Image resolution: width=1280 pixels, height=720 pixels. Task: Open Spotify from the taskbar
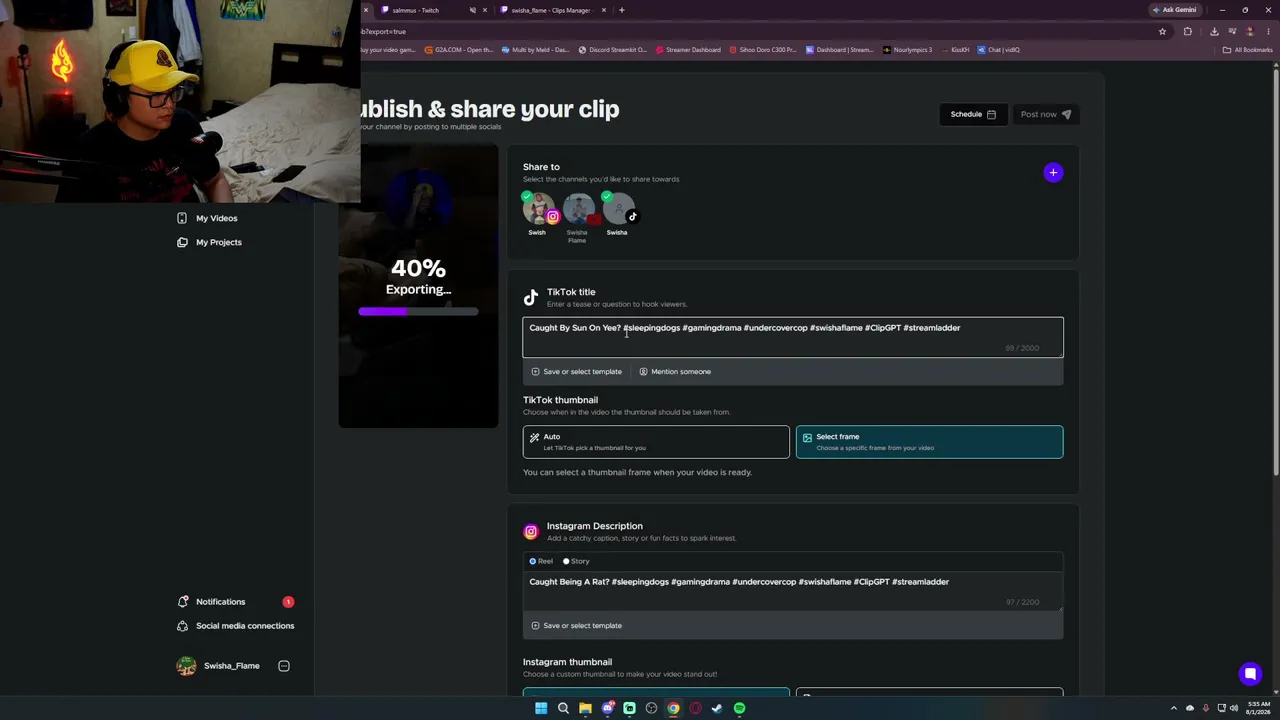click(x=739, y=708)
